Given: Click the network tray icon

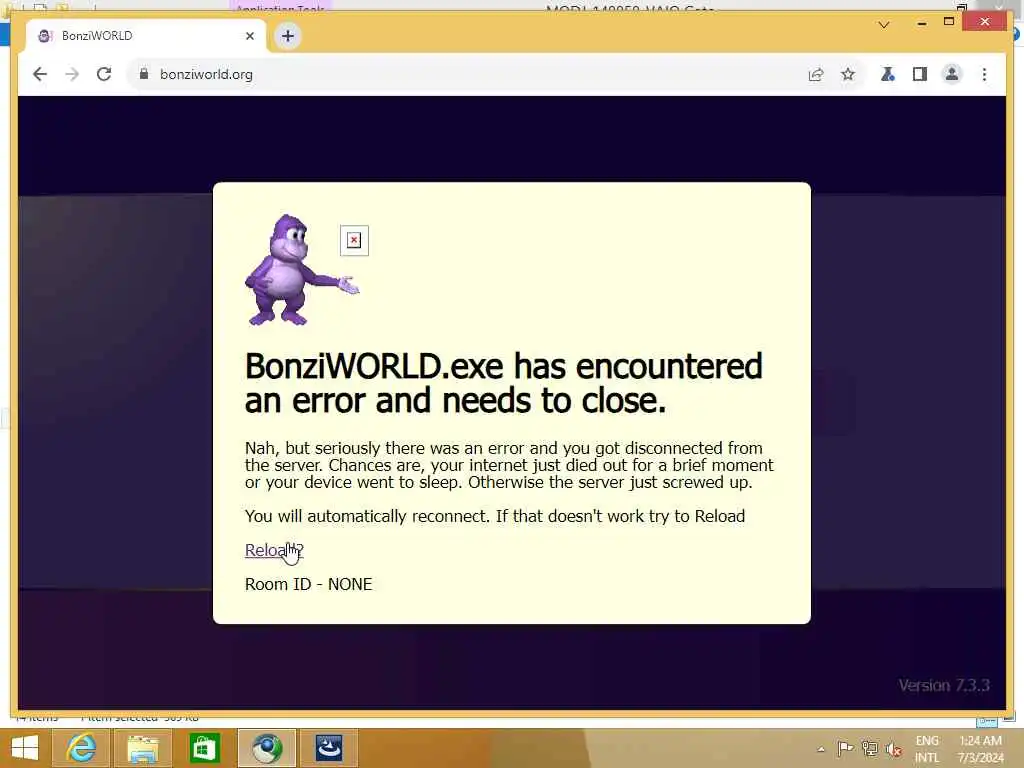Looking at the screenshot, I should pyautogui.click(x=869, y=748).
